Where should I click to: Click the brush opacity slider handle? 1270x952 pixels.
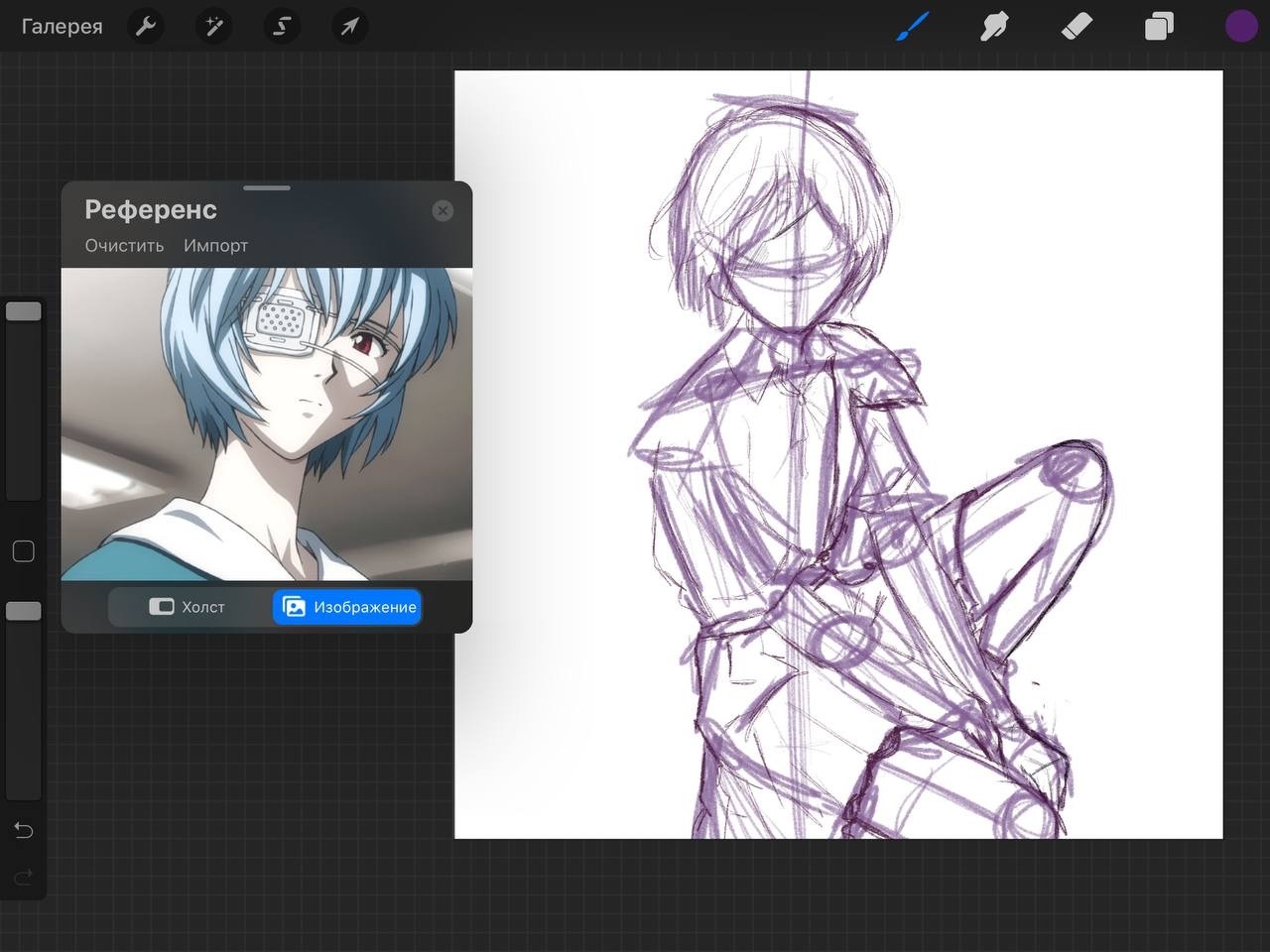[24, 611]
